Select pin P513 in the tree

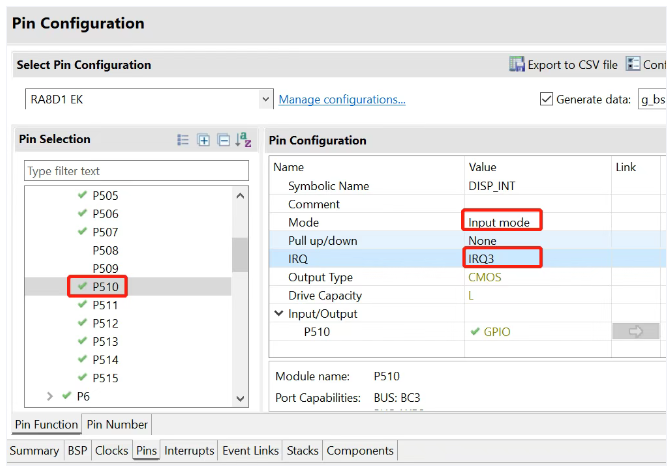105,341
